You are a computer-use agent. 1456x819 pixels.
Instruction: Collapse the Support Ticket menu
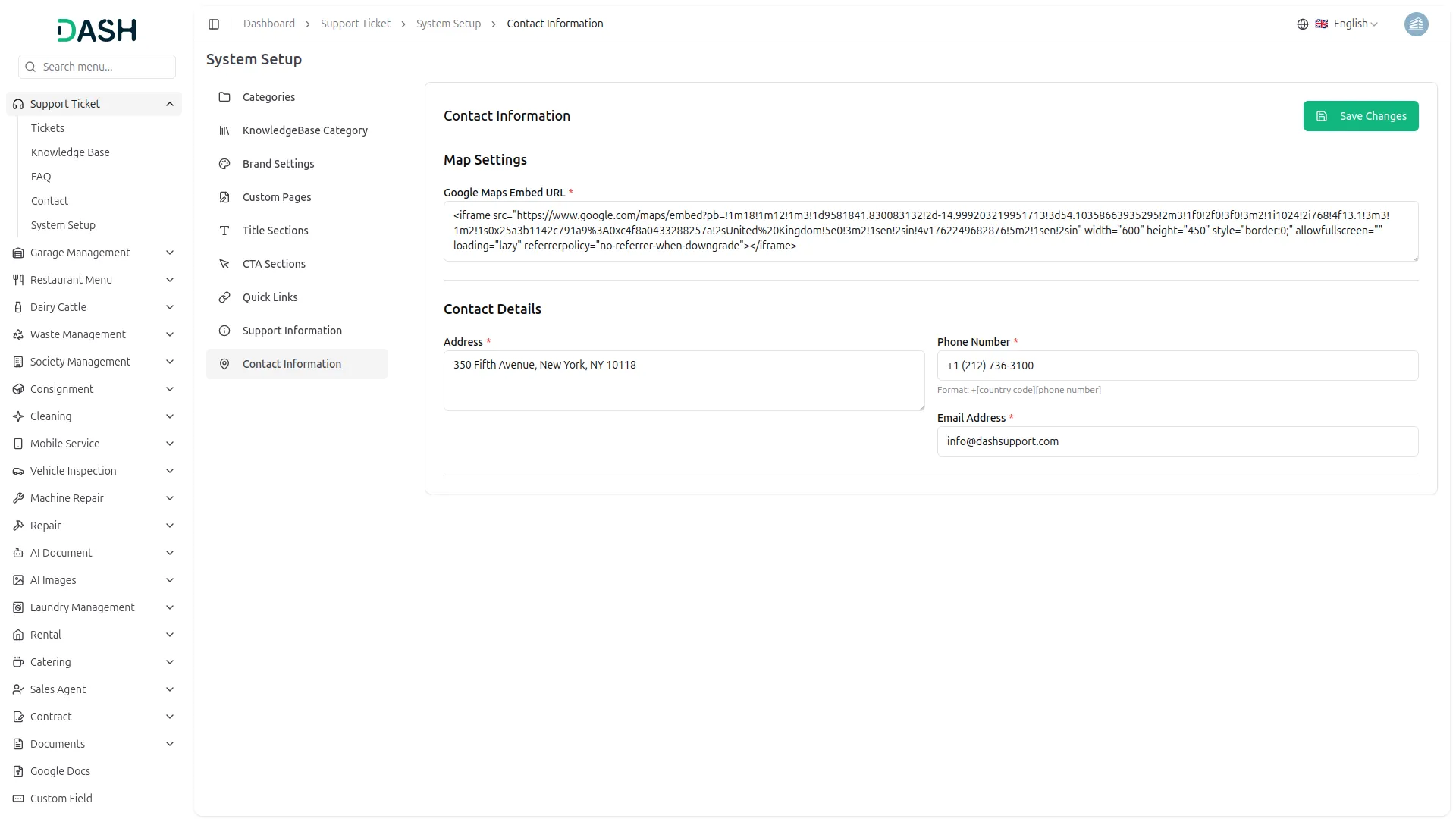(170, 104)
